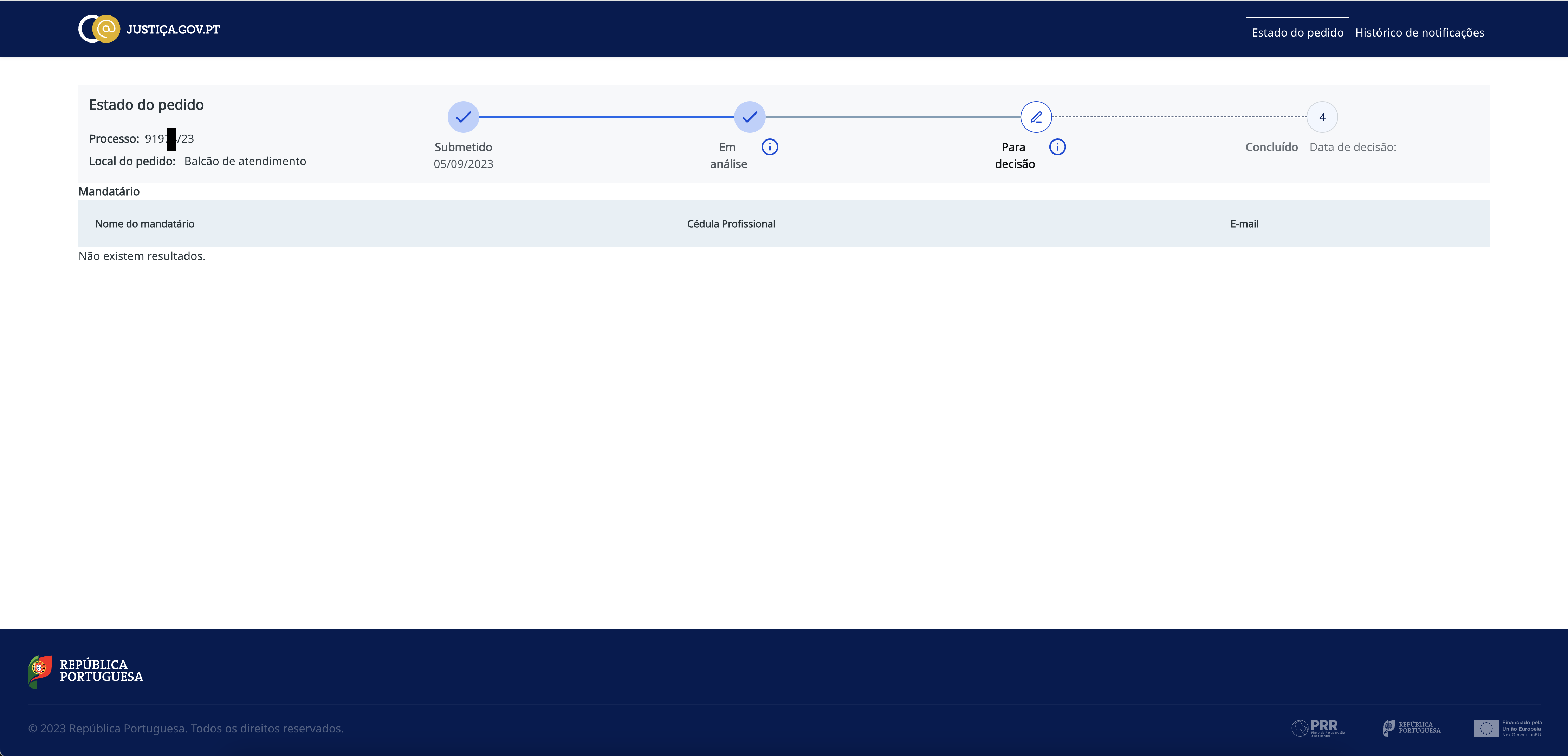Click the Em análise step checkmark circle
Screen dimensions: 1568x756
[x=749, y=117]
